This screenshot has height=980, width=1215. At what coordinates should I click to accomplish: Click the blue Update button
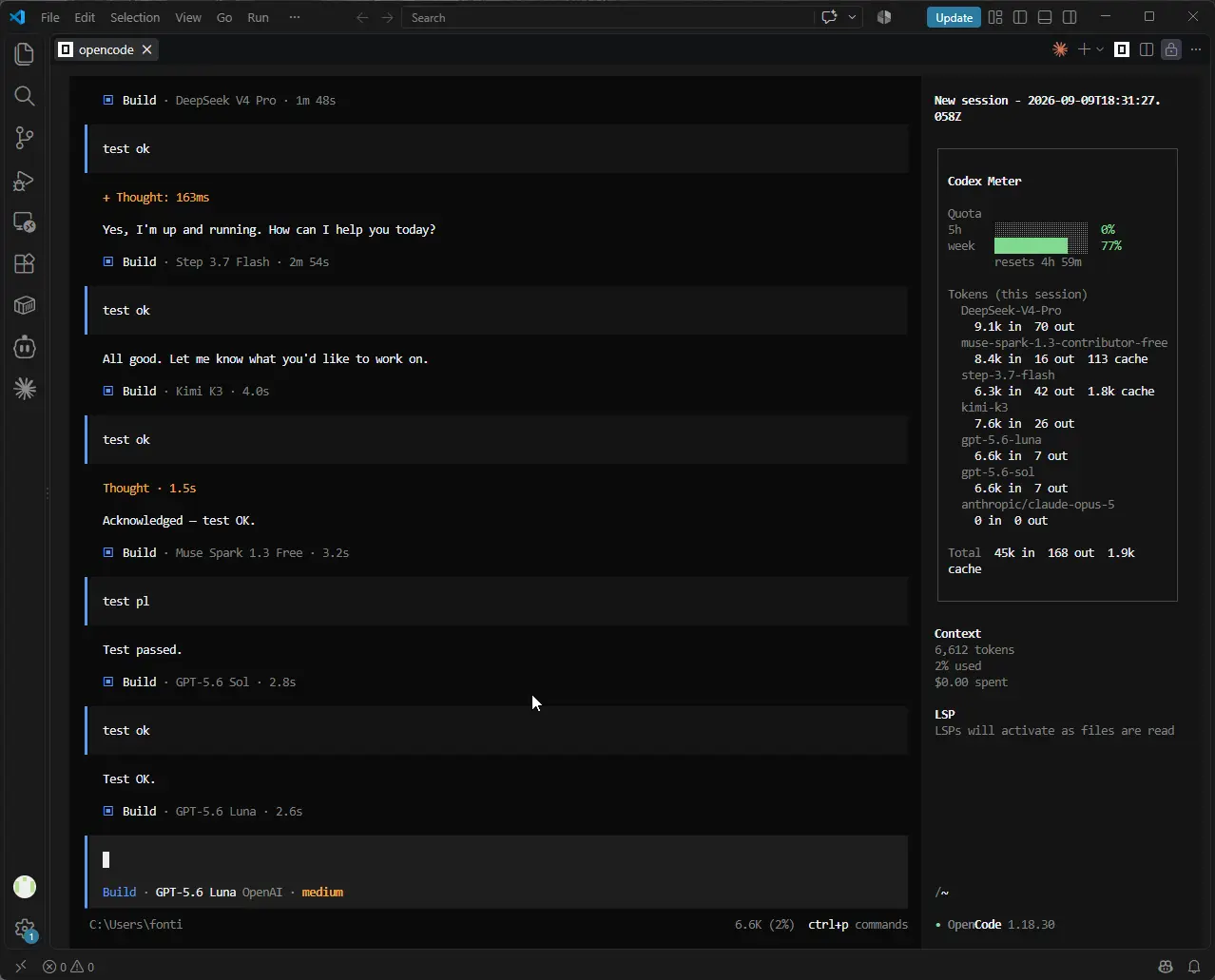coord(954,17)
